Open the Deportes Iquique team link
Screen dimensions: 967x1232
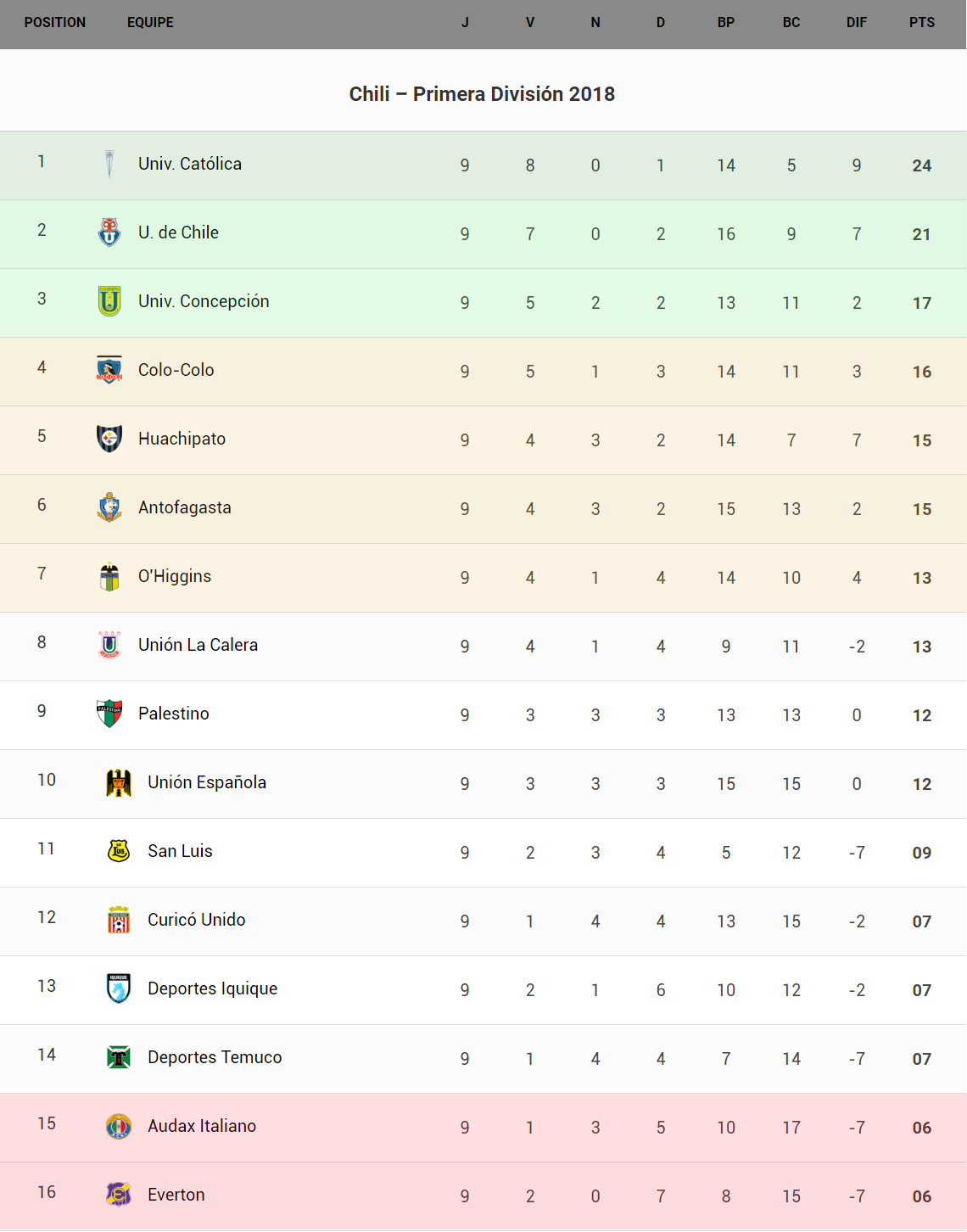(x=212, y=988)
